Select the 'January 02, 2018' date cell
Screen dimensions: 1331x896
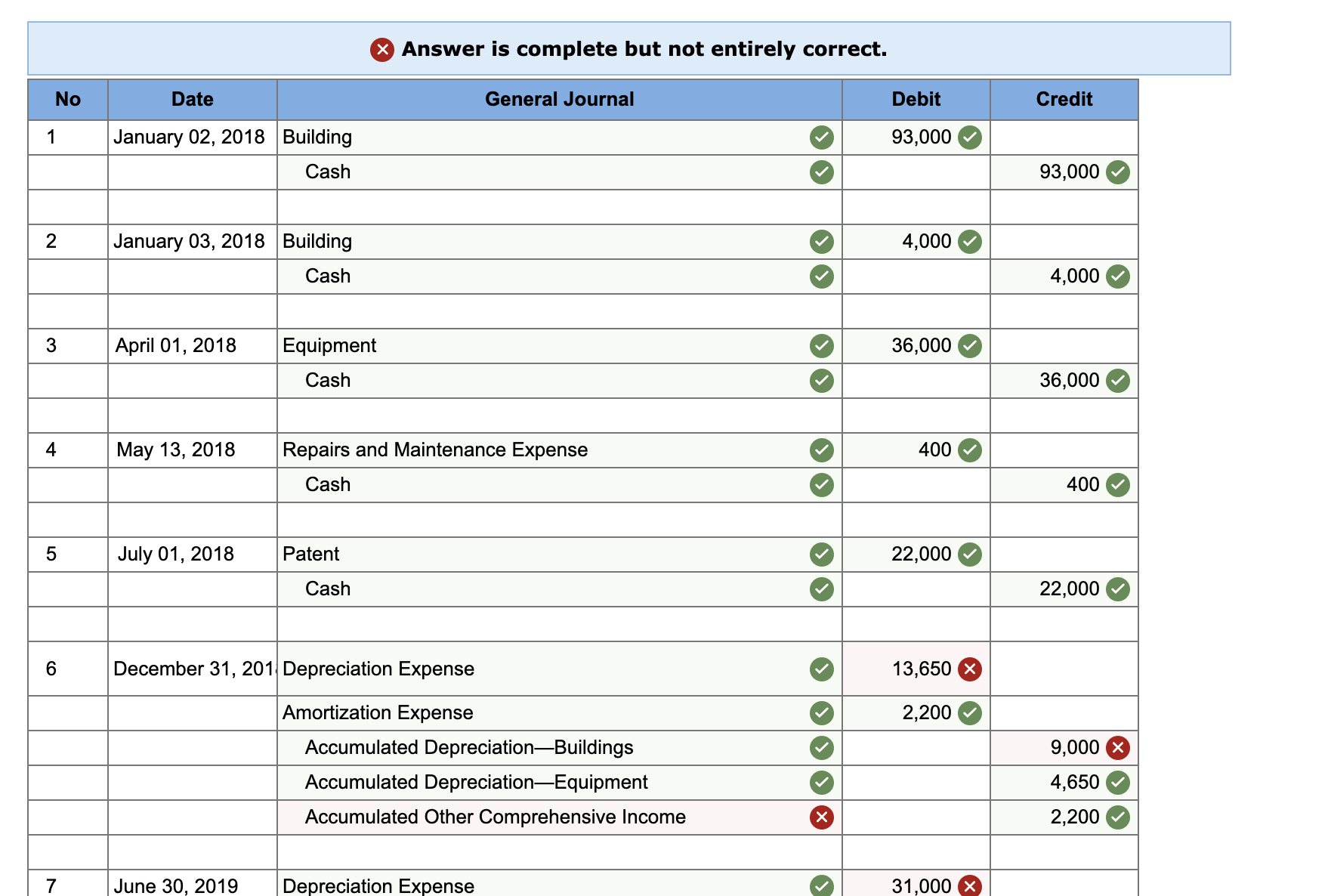pyautogui.click(x=193, y=137)
